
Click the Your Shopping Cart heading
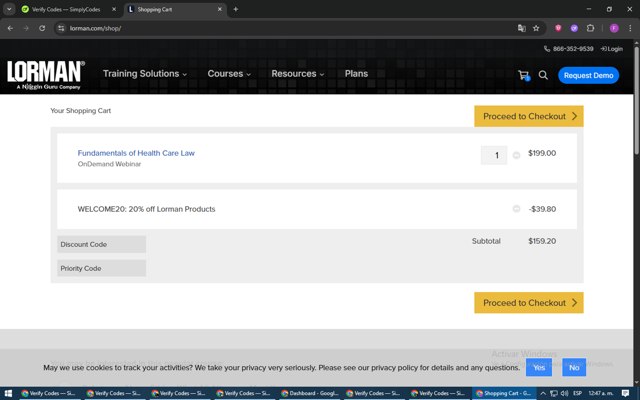coord(80,111)
